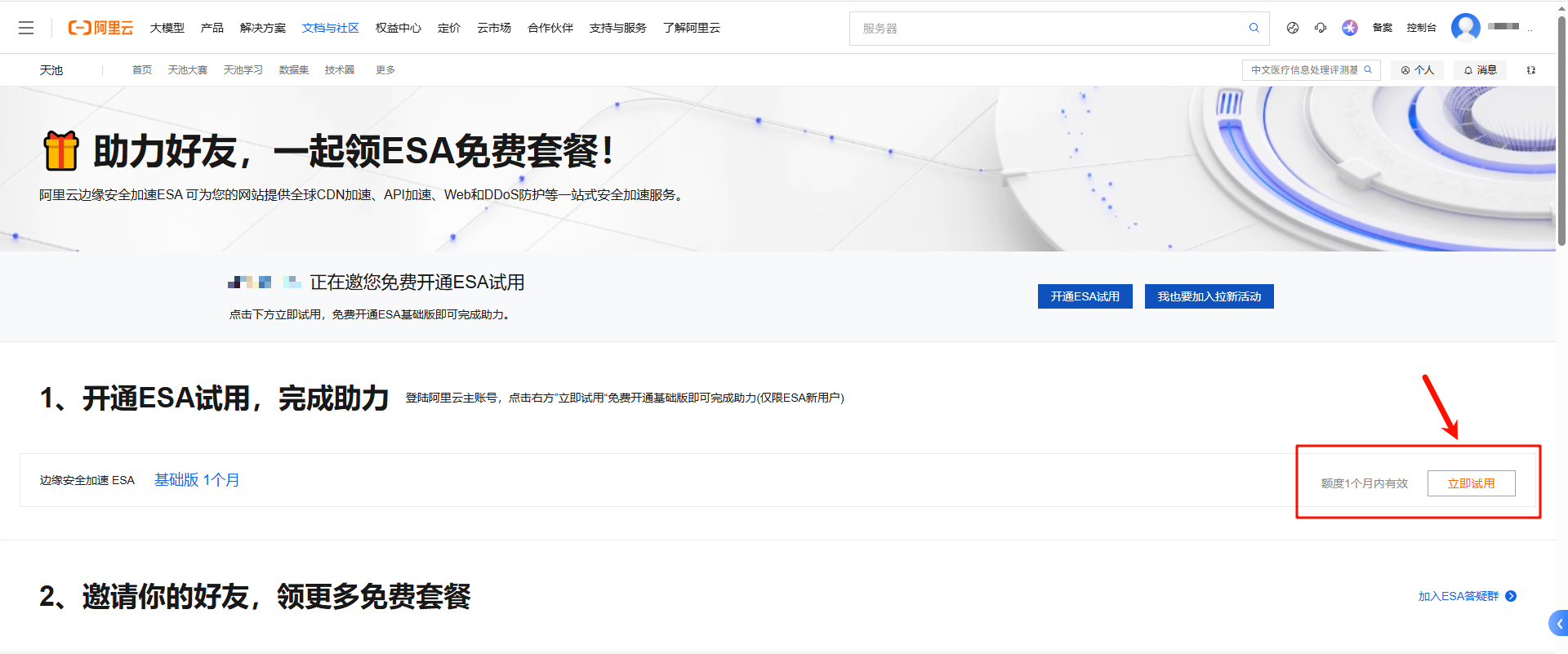Click the text 边缘安全加速 ESA

pyautogui.click(x=87, y=480)
